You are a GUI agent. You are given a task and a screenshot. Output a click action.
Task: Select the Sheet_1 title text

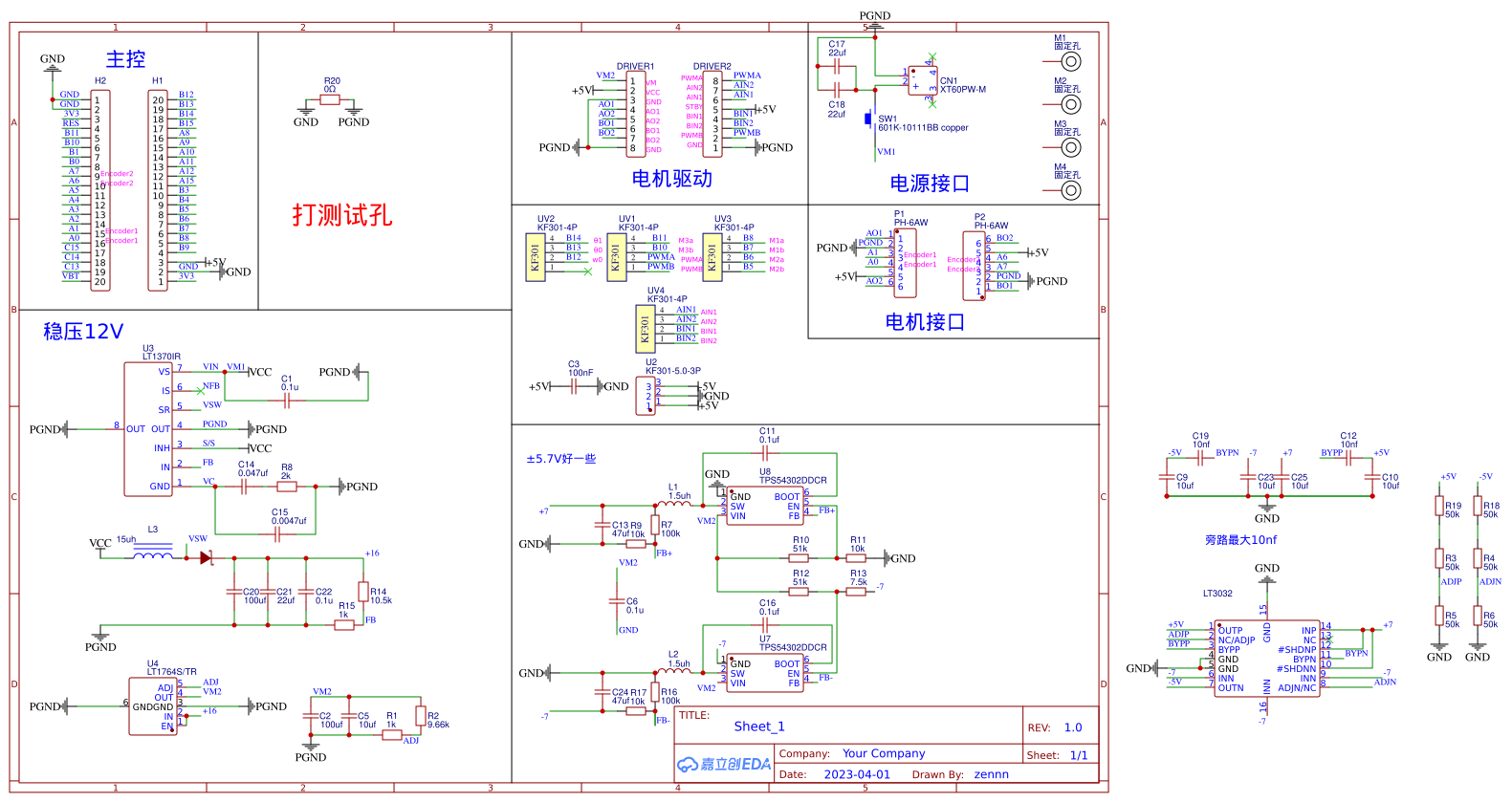point(759,726)
